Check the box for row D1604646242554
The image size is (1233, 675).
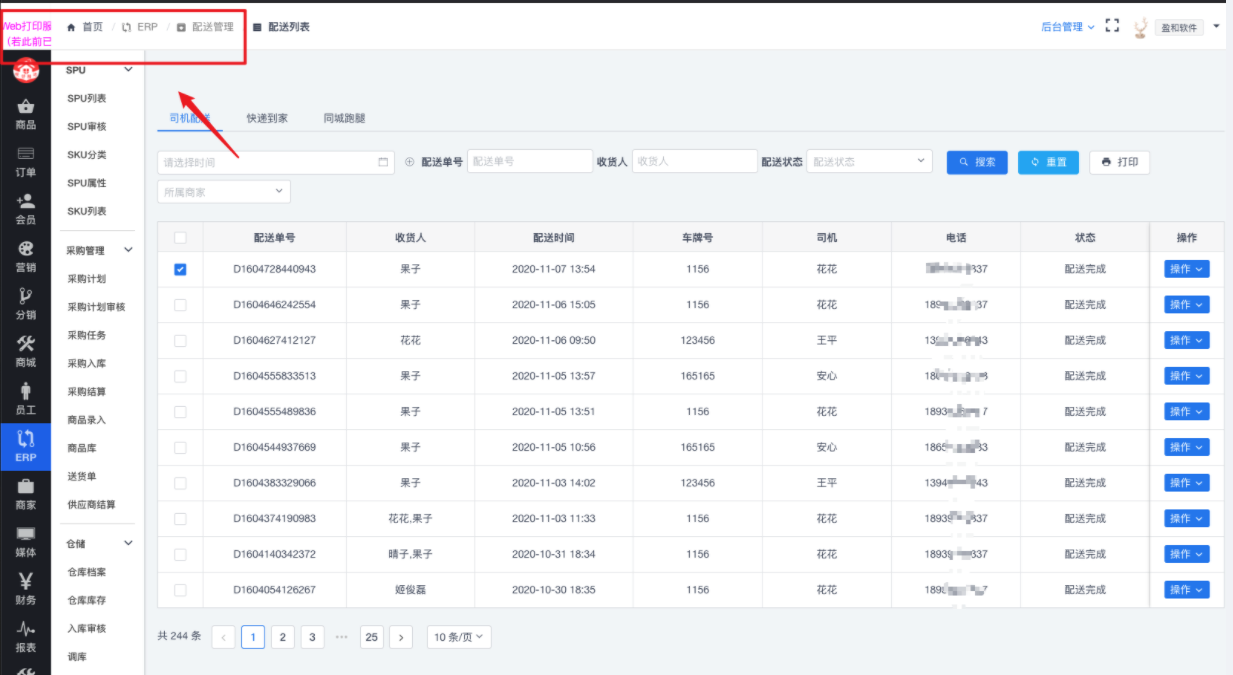click(x=180, y=305)
